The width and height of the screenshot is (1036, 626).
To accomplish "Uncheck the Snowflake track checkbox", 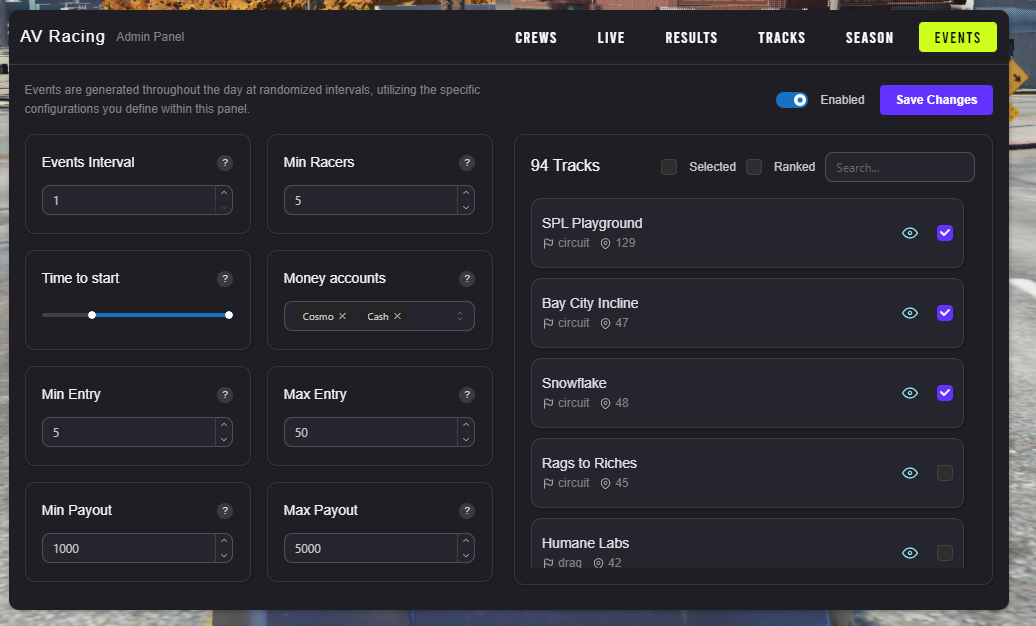I will pos(945,393).
